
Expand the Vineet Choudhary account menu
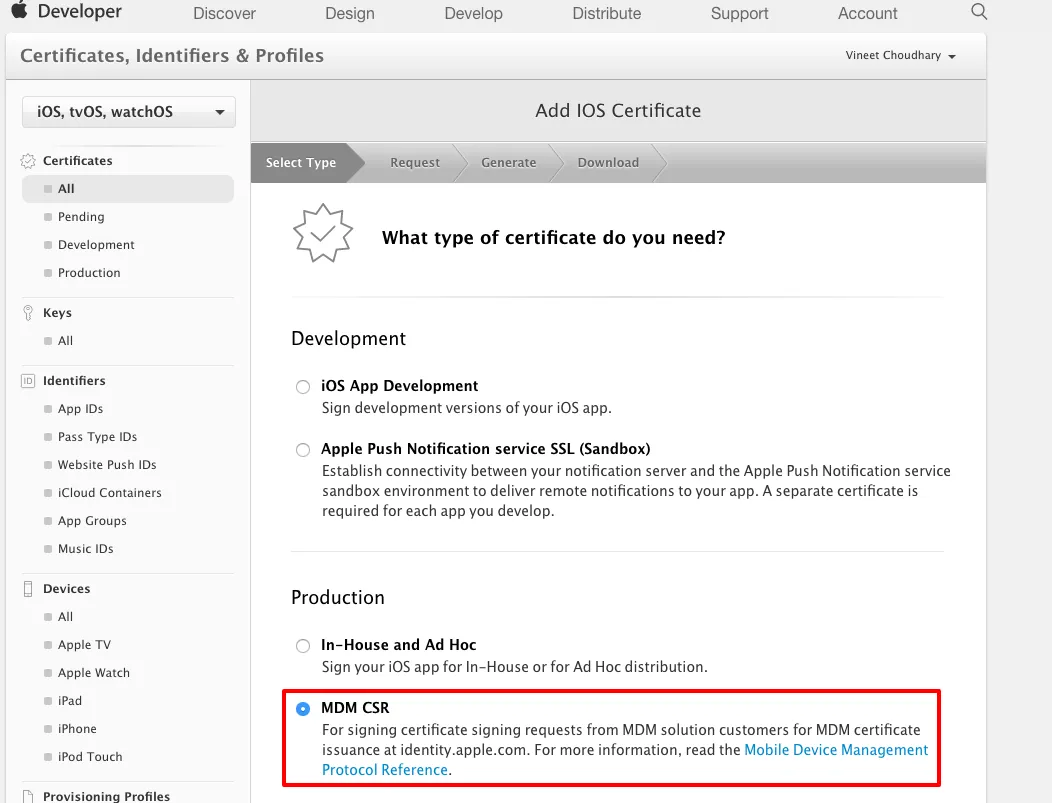coord(900,56)
